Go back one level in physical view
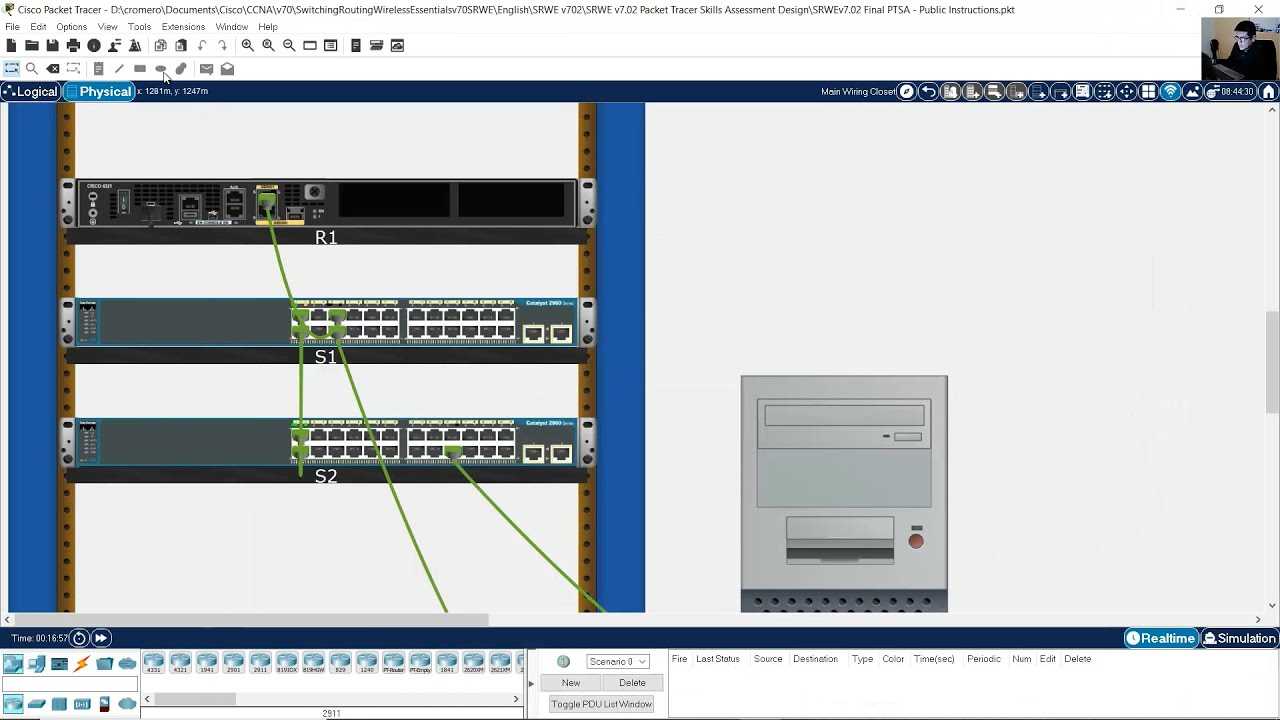The width and height of the screenshot is (1280, 720). coord(928,91)
